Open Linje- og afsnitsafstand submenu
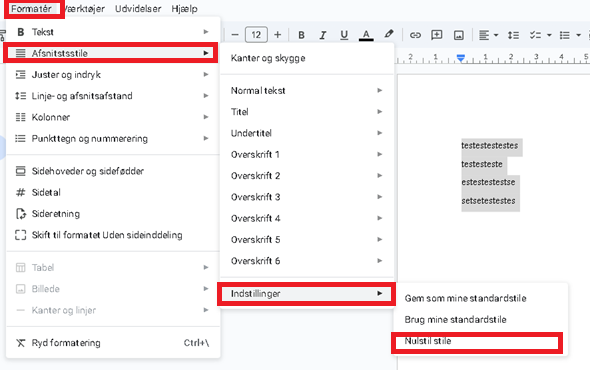This screenshot has height=370, width=590. click(x=113, y=96)
